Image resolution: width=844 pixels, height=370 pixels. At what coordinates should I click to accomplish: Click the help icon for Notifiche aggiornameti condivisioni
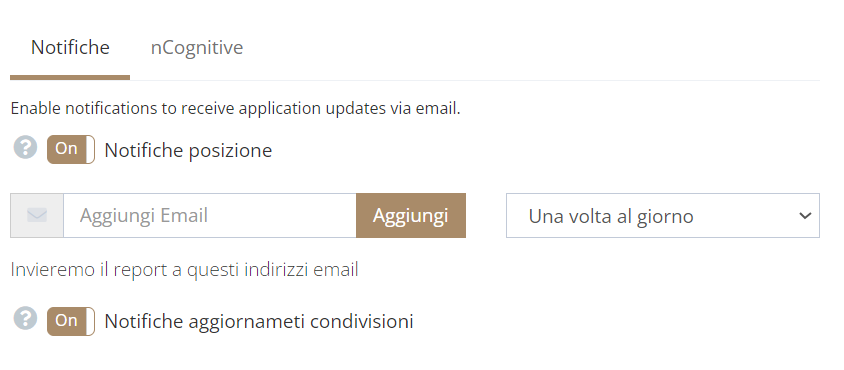(x=25, y=318)
